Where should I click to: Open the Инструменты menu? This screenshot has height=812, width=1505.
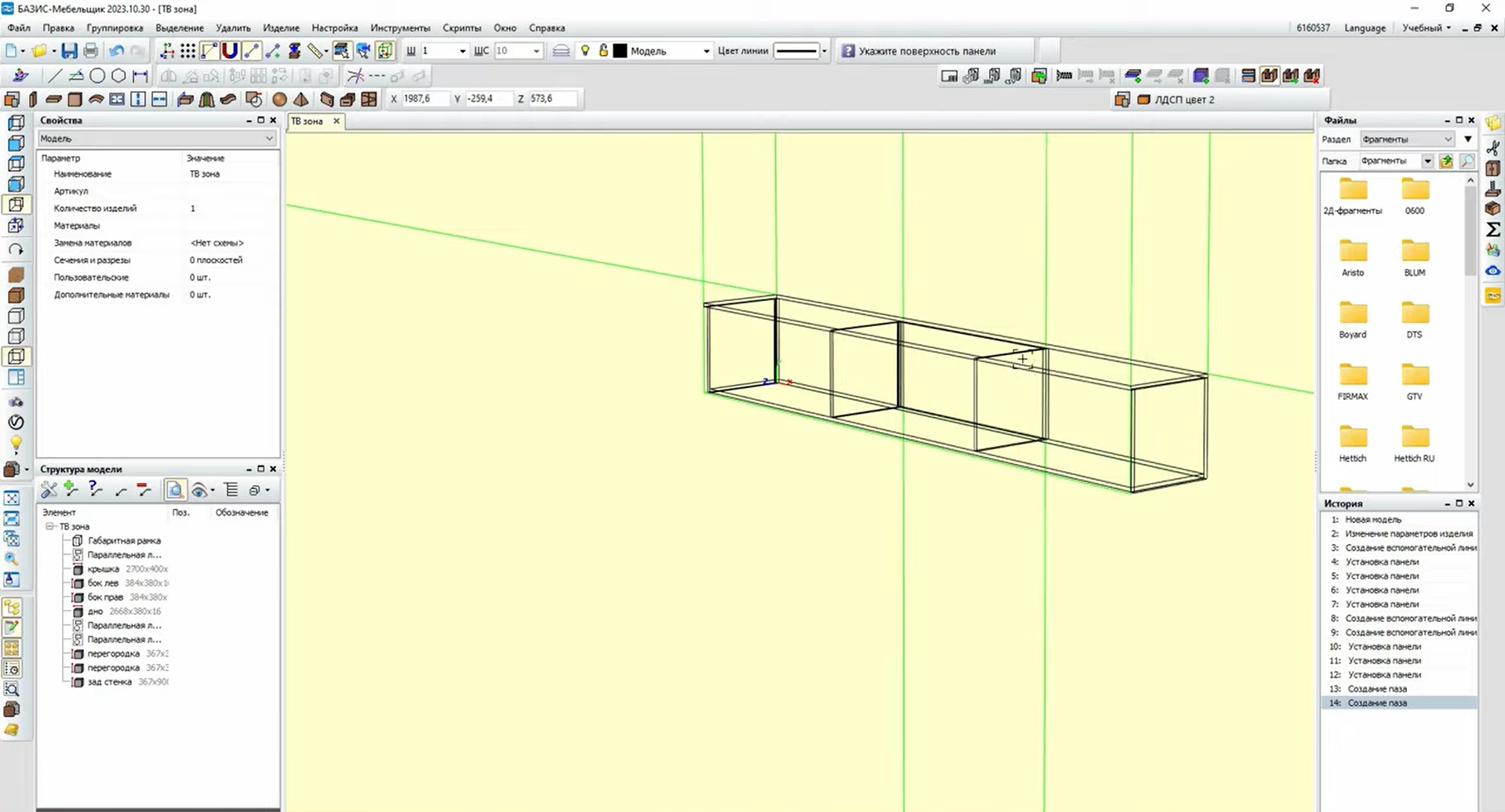(x=400, y=27)
